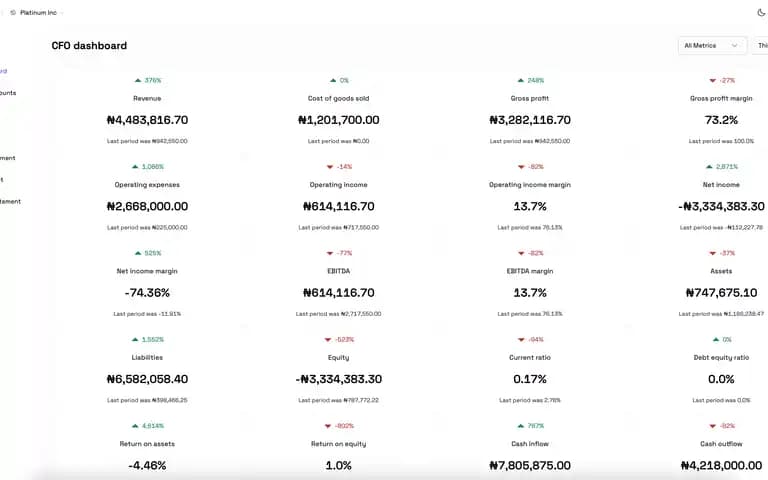Viewport: 768px width, 480px height.
Task: Click the Net income value card
Action: [721, 198]
